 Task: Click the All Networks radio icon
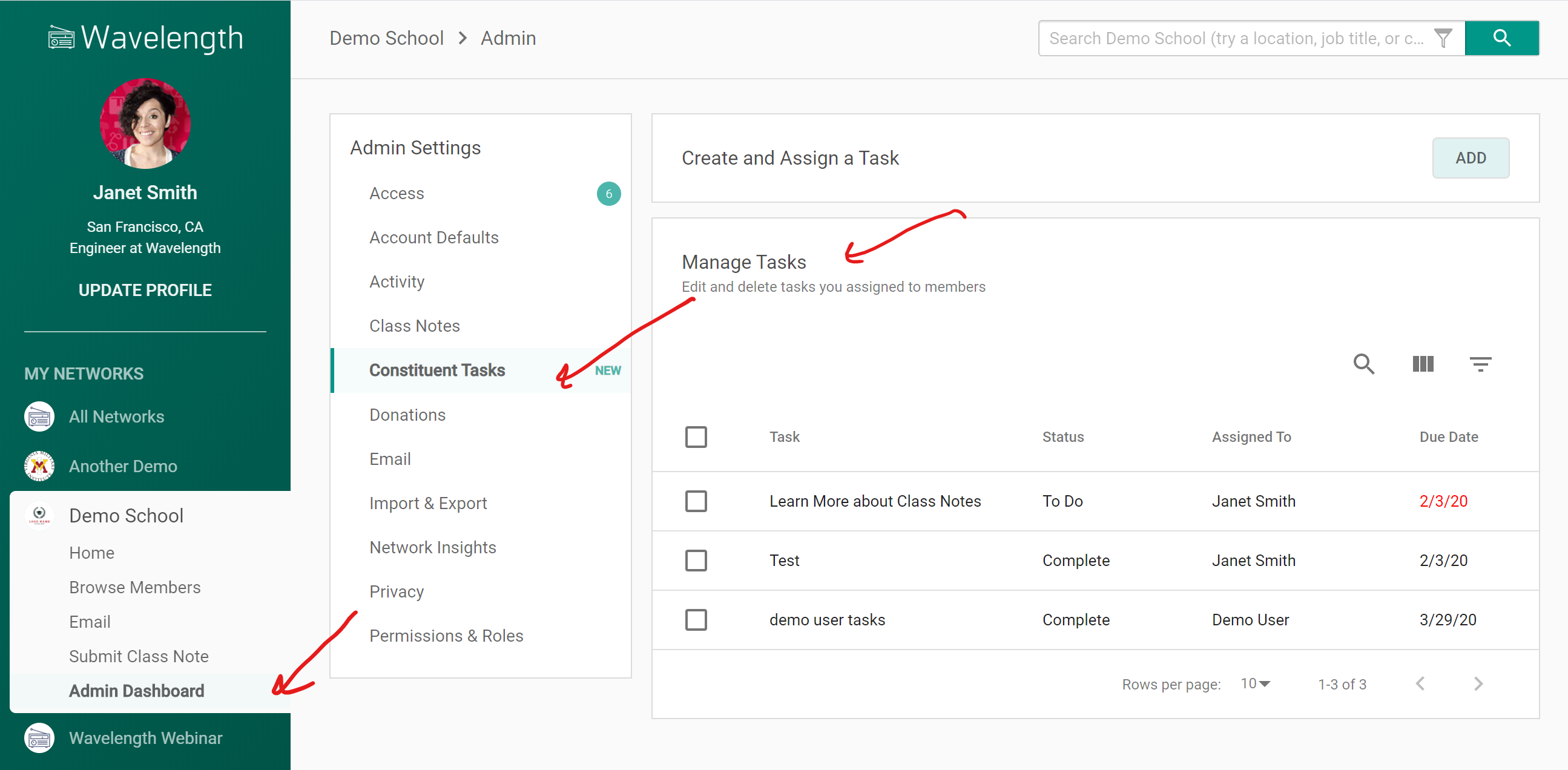point(39,416)
